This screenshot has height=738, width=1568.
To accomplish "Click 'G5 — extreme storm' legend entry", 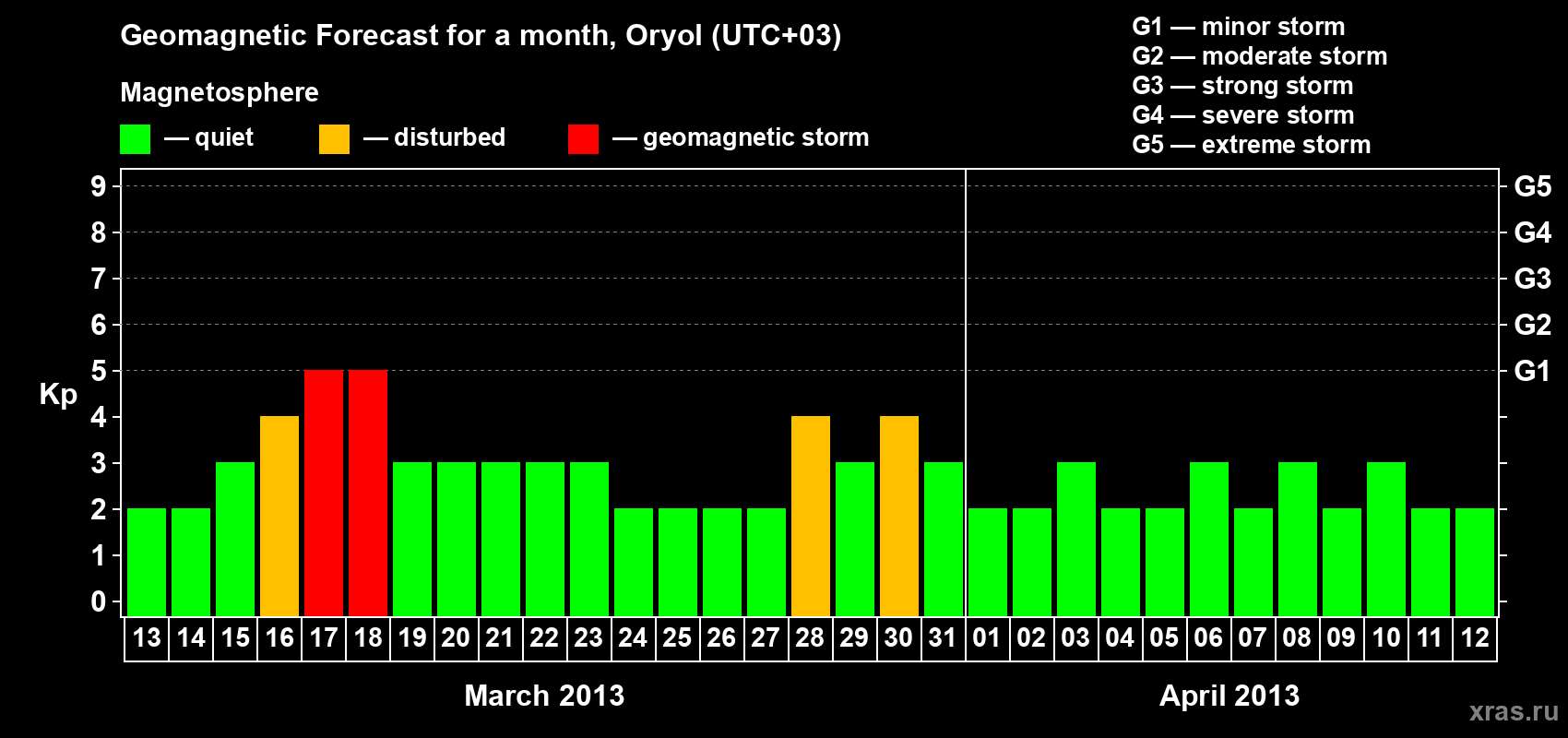I will (x=1252, y=145).
